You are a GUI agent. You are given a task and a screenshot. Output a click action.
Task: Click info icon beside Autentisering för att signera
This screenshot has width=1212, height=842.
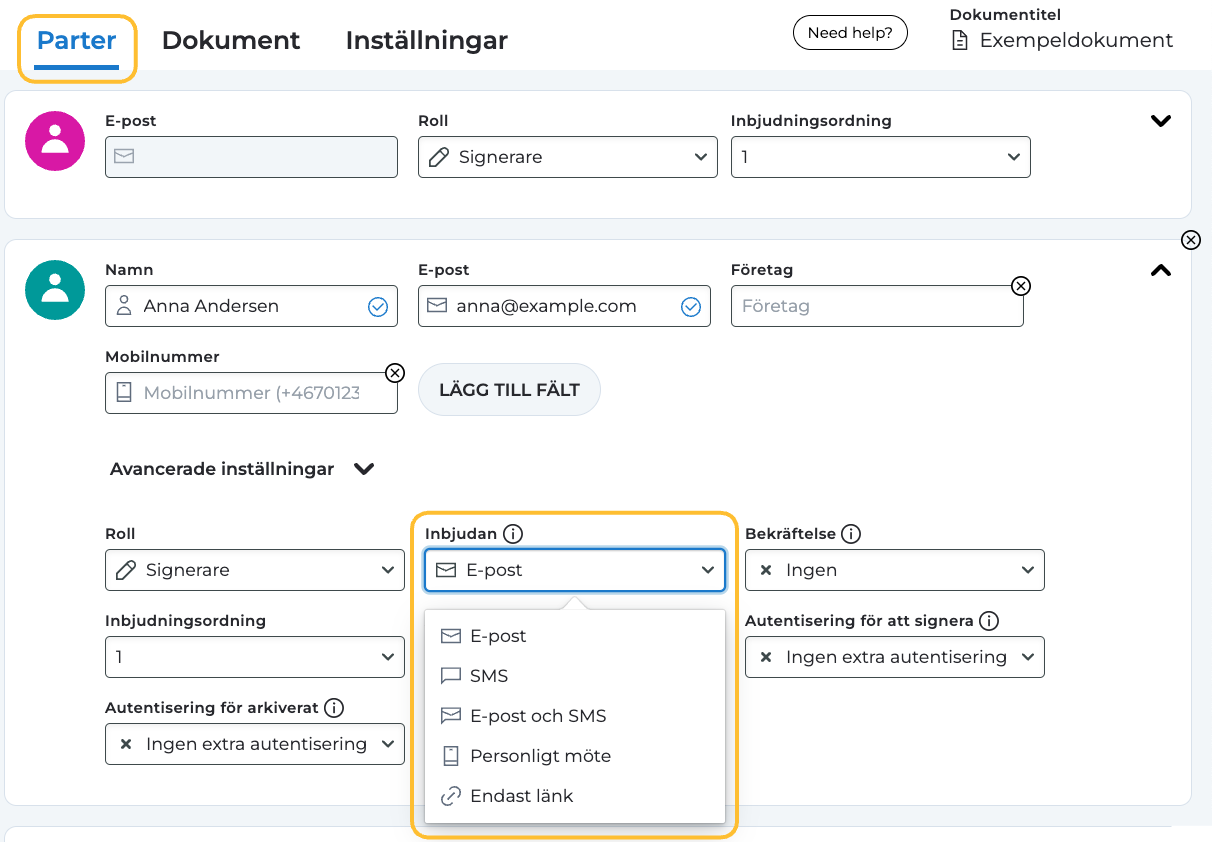pos(989,621)
